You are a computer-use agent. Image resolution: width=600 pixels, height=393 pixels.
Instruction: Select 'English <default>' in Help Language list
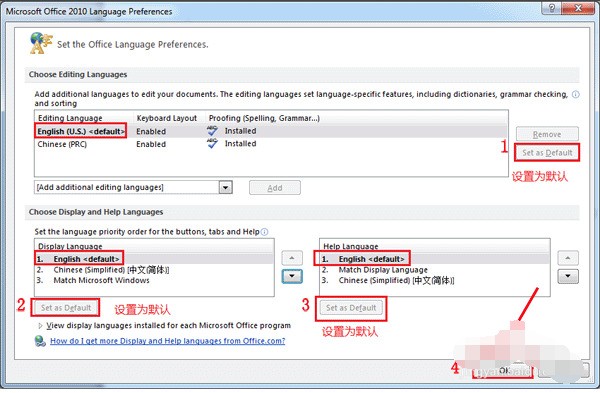[x=435, y=259]
